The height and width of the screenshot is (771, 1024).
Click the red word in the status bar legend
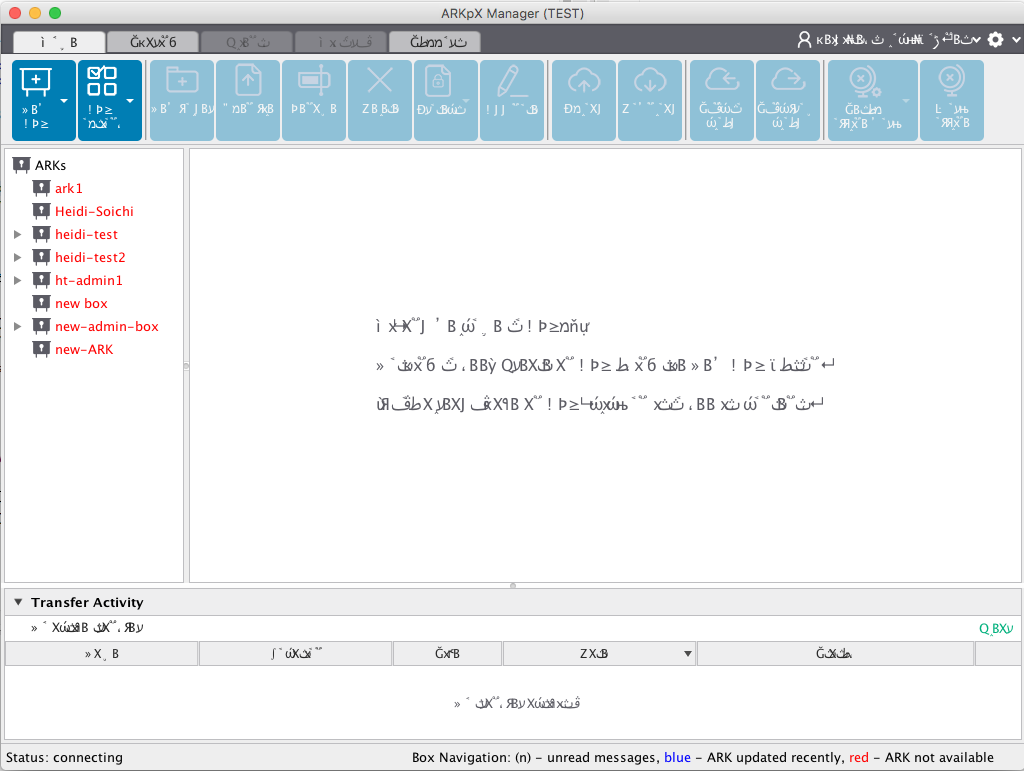(859, 757)
